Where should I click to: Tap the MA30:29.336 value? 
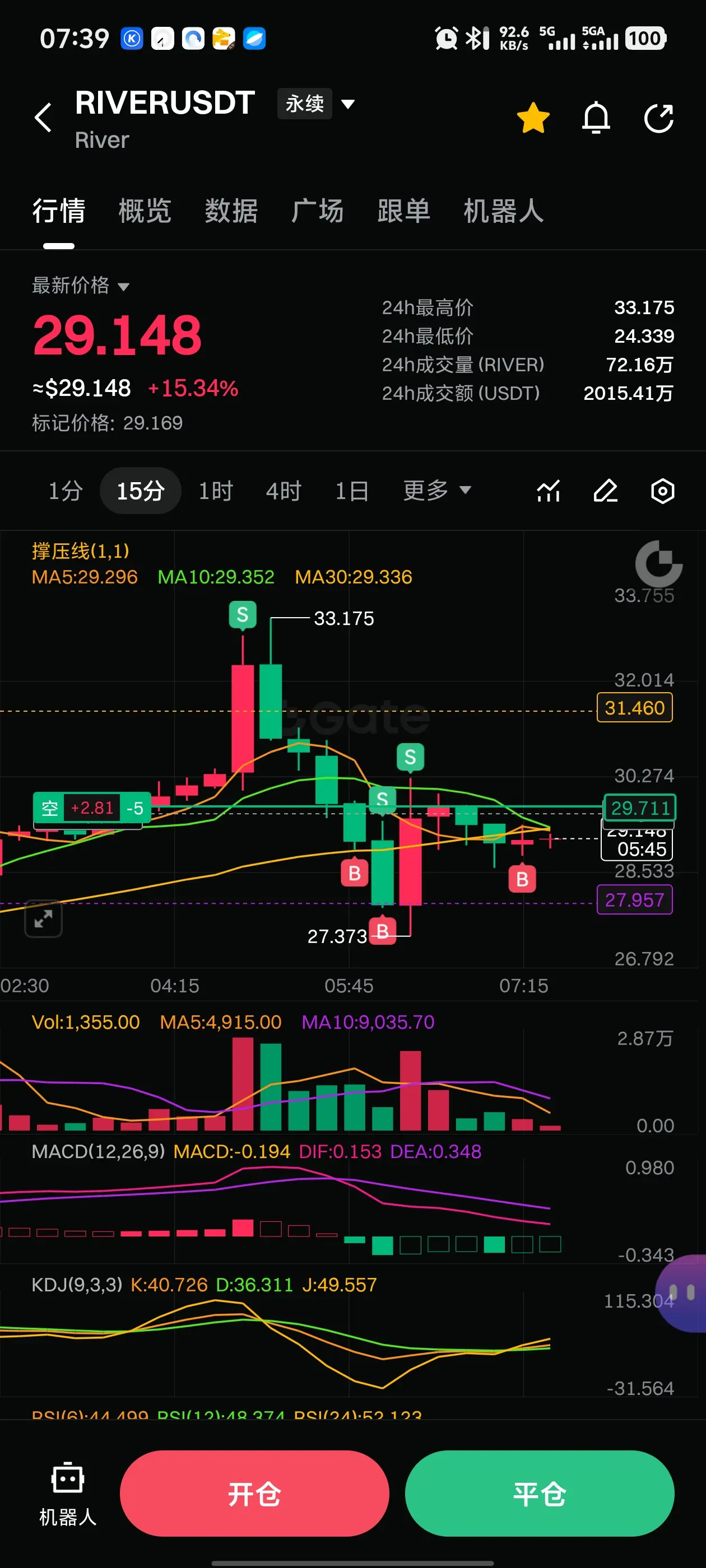354,577
